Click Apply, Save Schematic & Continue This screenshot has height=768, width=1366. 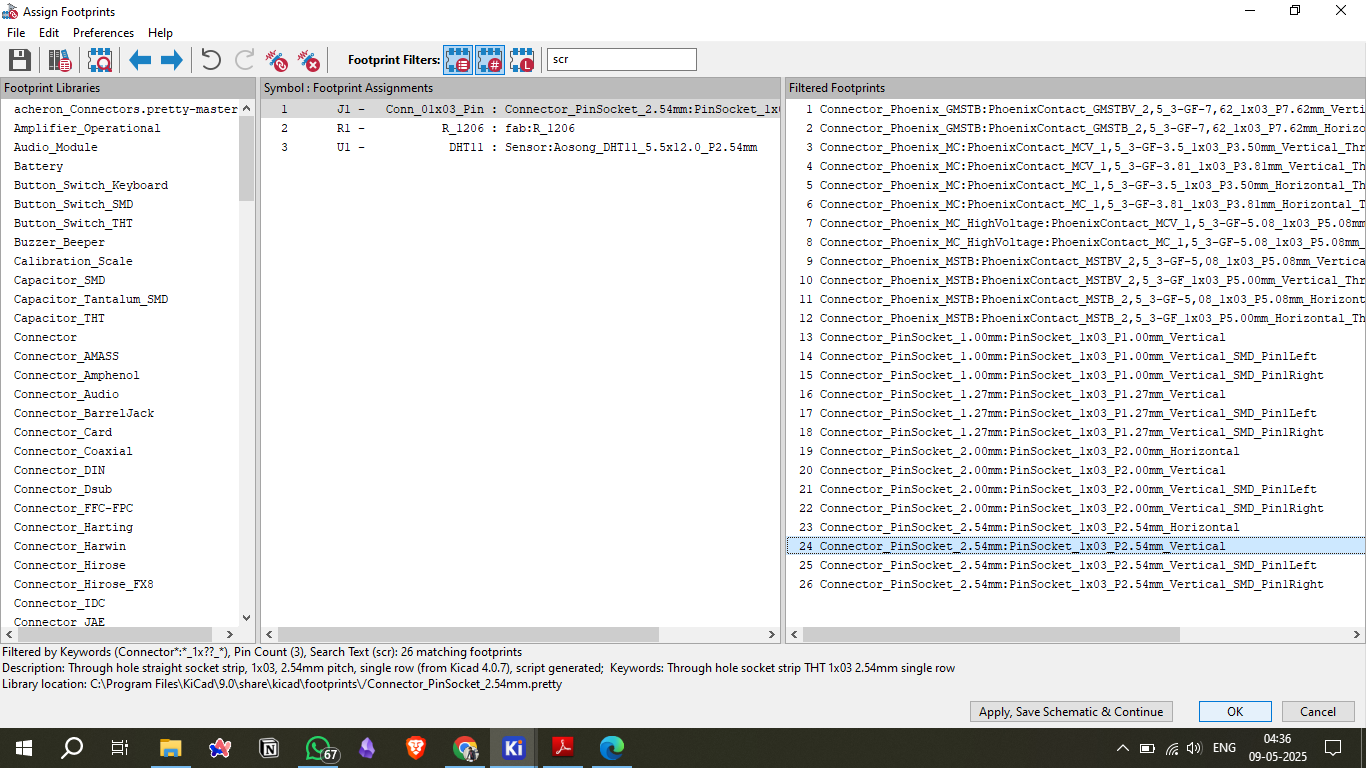tap(1071, 711)
